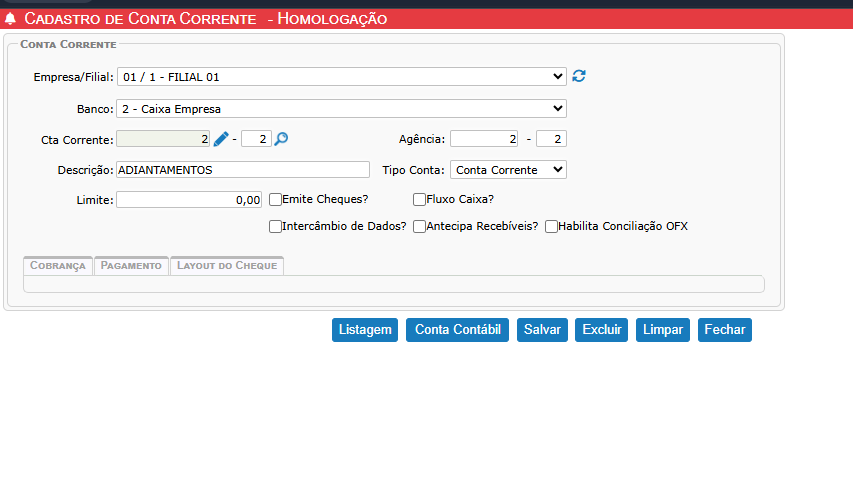Click the Conta Contábil button
The height and width of the screenshot is (504, 853).
point(458,330)
